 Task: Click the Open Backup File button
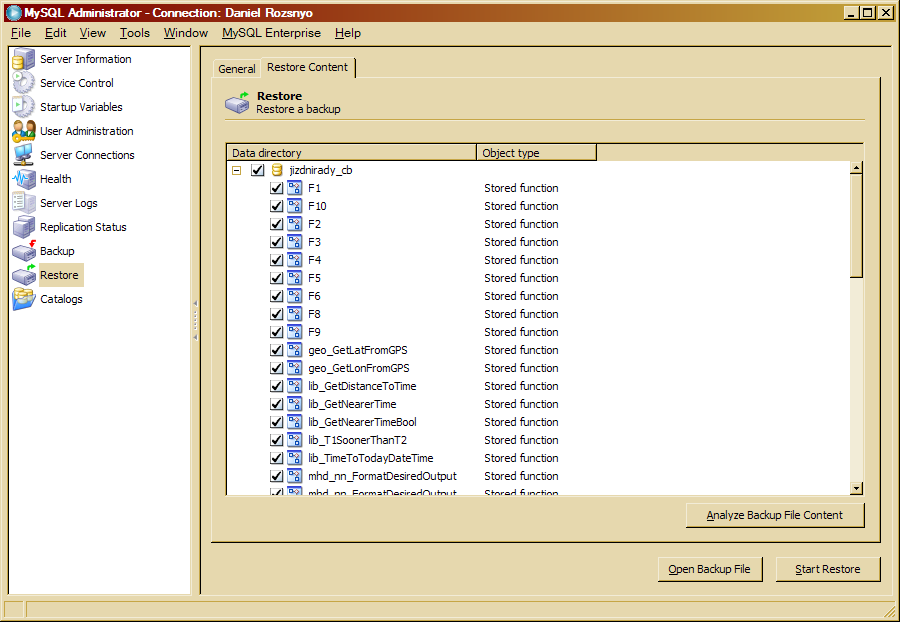click(709, 569)
